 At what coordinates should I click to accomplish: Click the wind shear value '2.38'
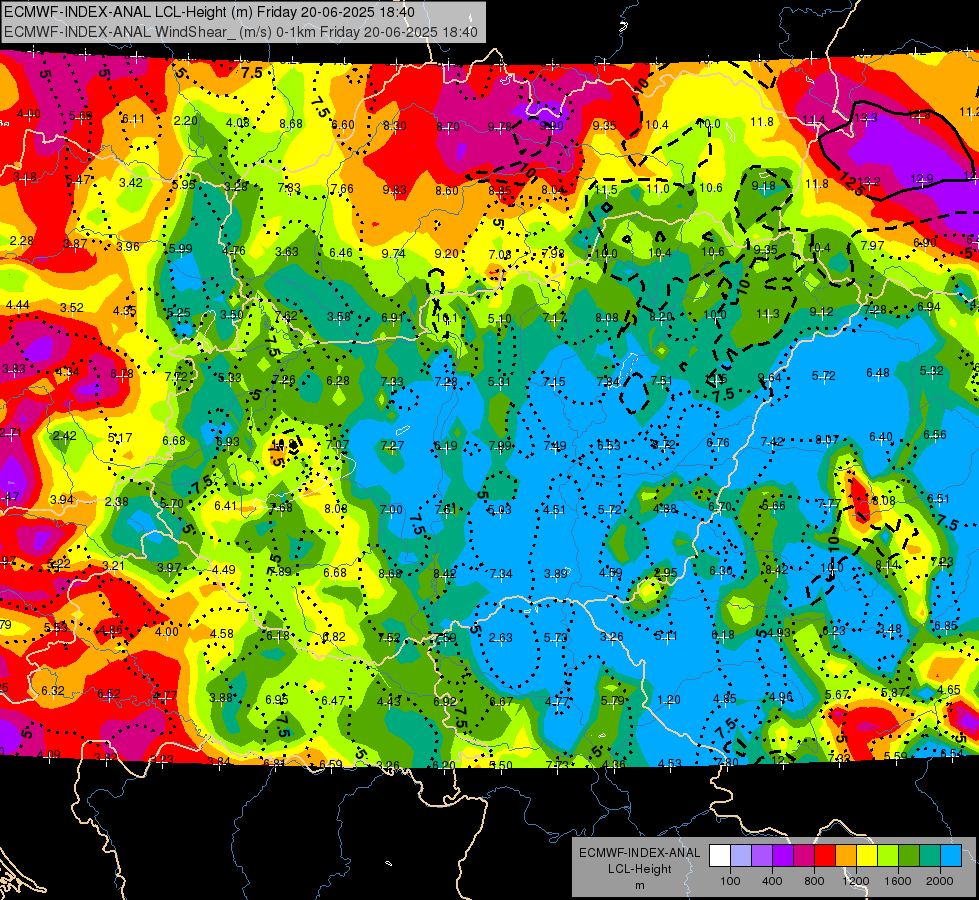[117, 502]
